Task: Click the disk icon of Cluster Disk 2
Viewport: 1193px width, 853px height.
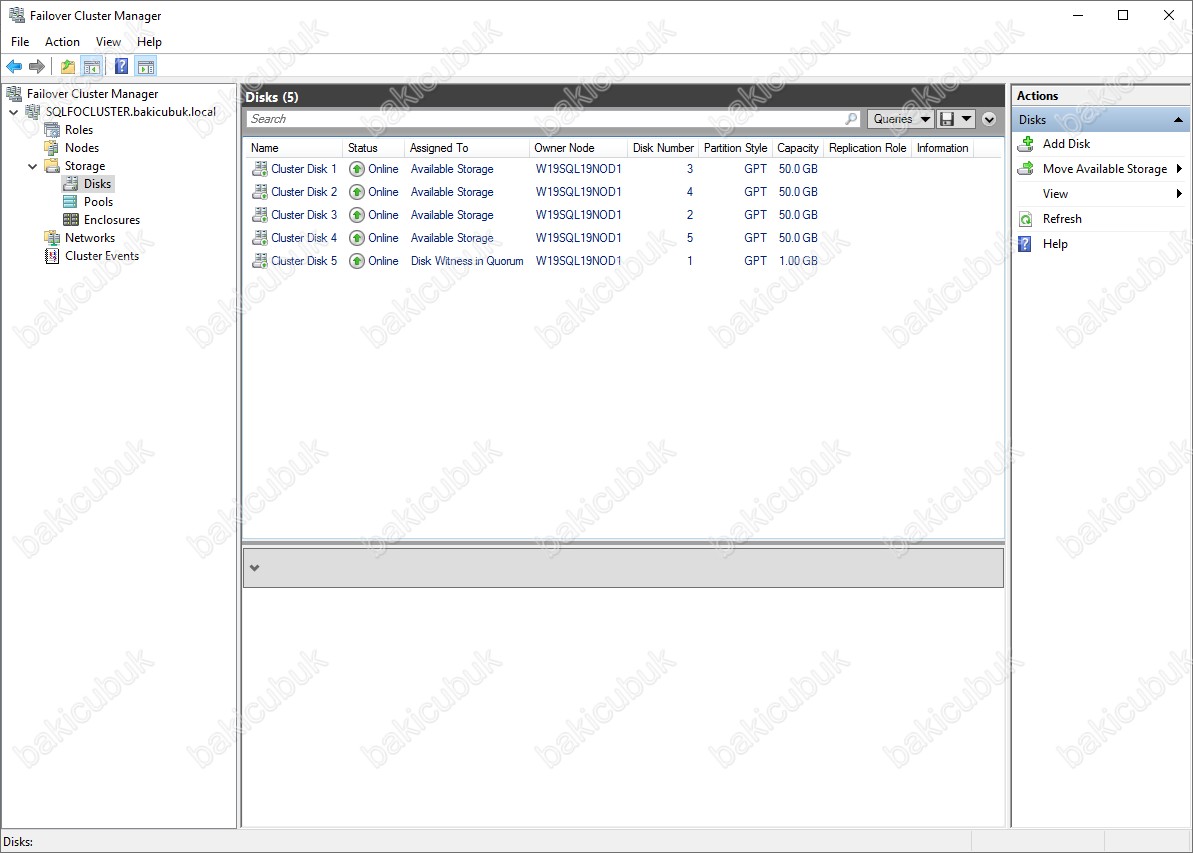Action: coord(259,192)
